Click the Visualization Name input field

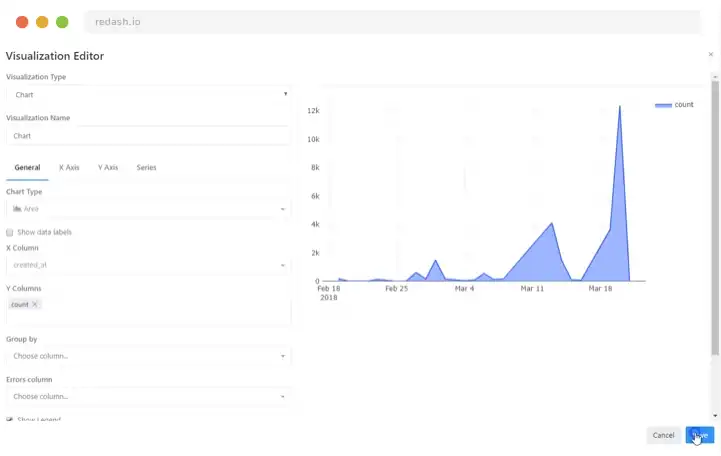[148, 135]
